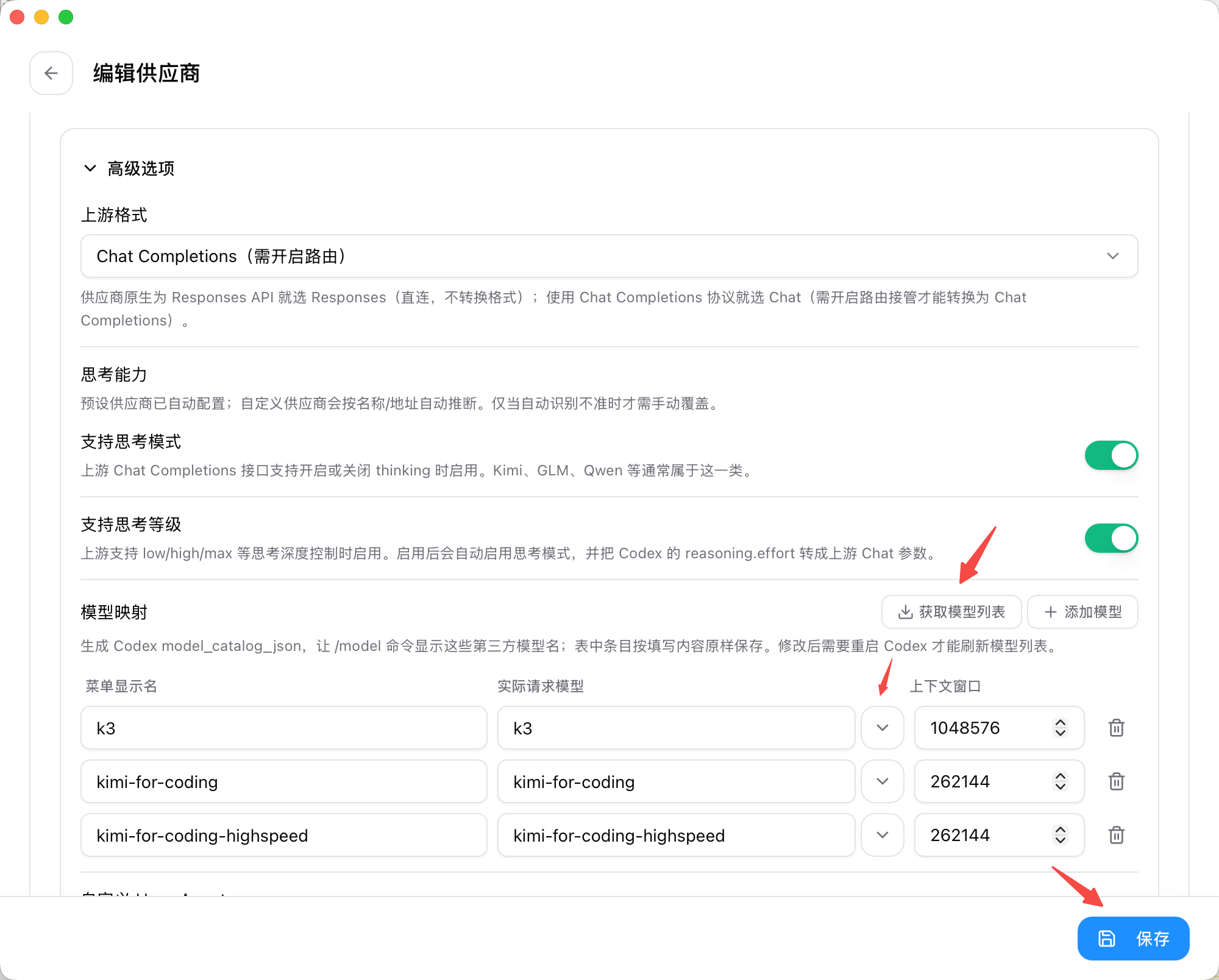Click the 模型映射 heading
Image resolution: width=1219 pixels, height=980 pixels.
[114, 612]
